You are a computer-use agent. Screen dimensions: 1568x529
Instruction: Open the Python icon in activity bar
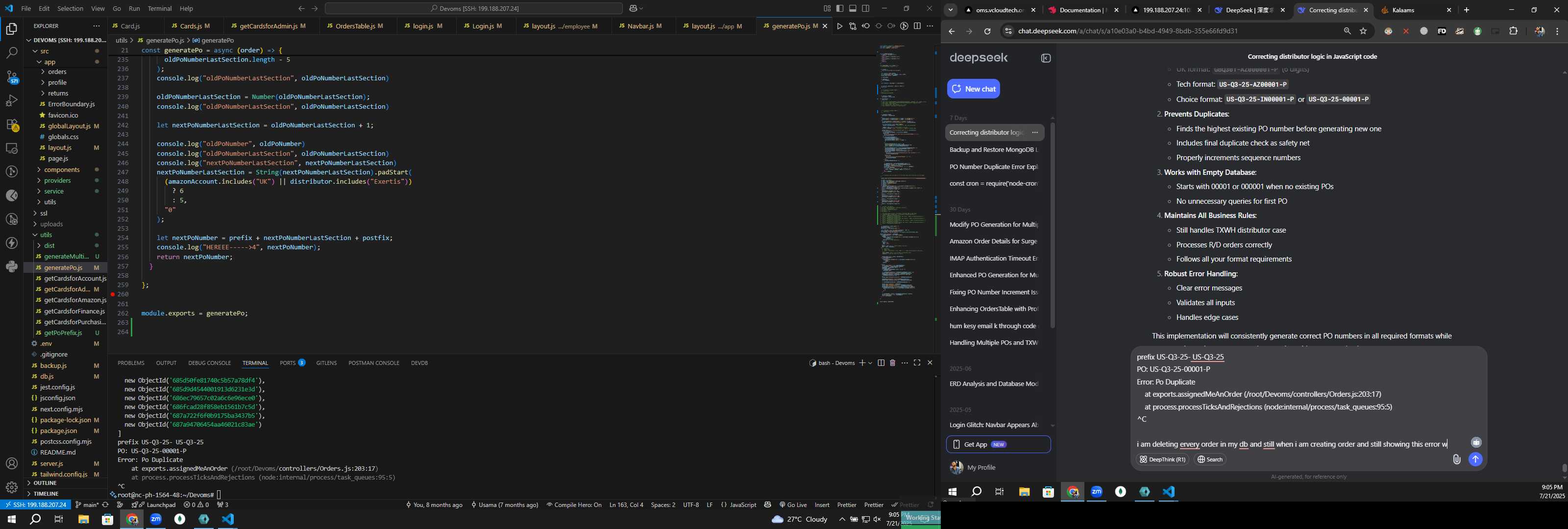click(12, 266)
